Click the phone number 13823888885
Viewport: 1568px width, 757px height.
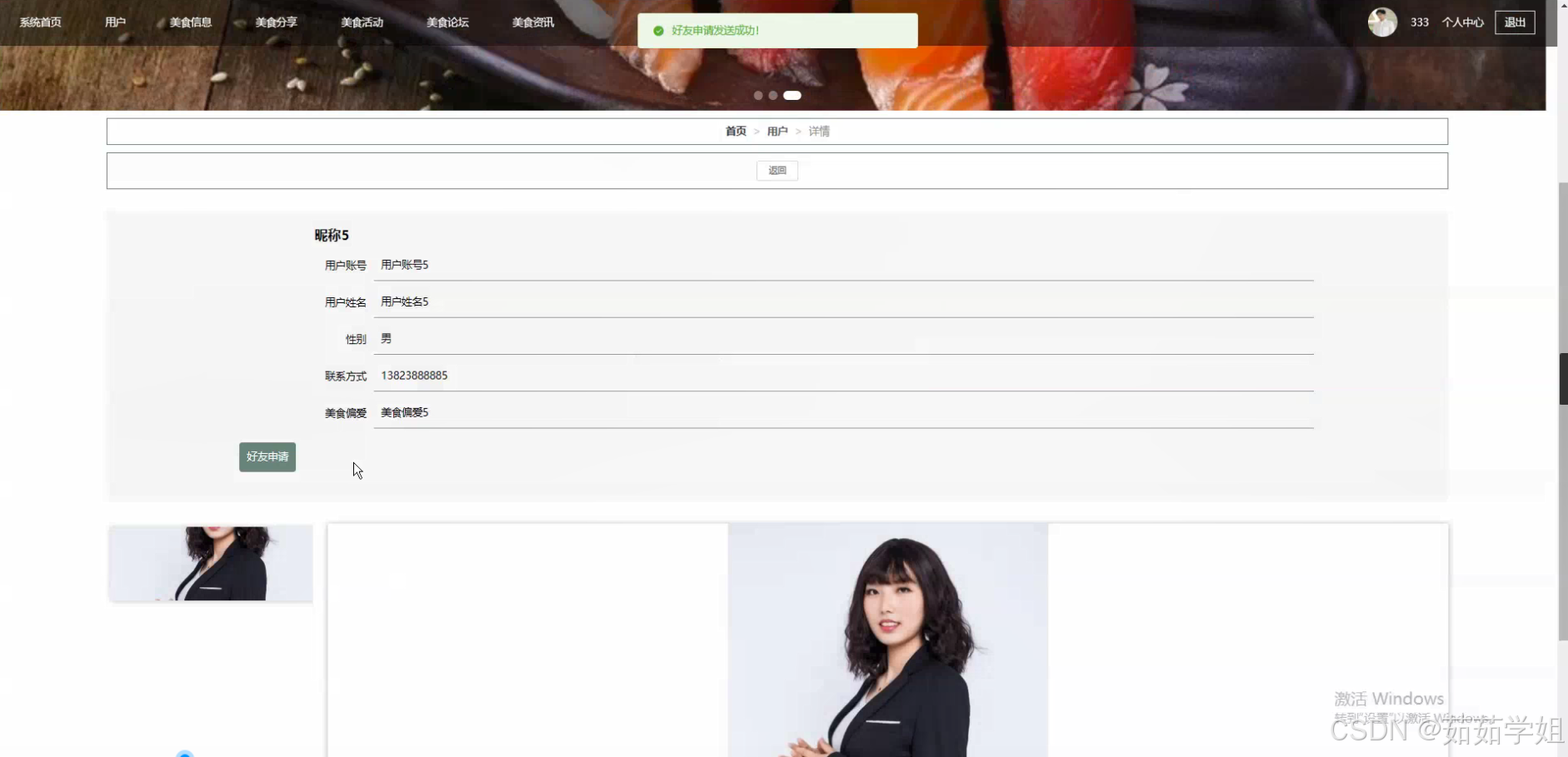tap(414, 376)
